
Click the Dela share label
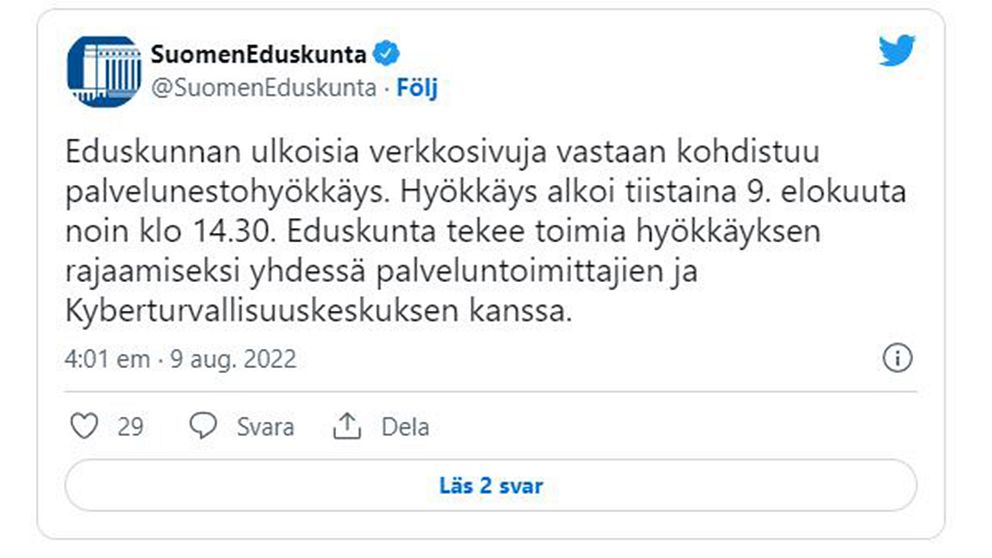(405, 427)
